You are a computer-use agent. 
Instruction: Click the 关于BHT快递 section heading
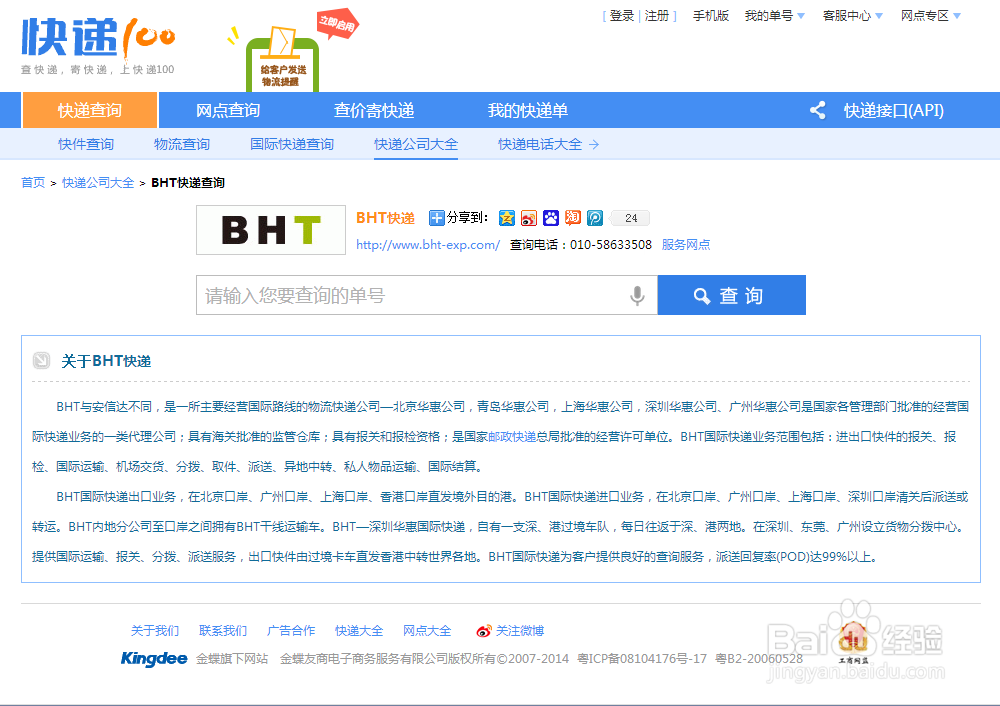(x=106, y=361)
